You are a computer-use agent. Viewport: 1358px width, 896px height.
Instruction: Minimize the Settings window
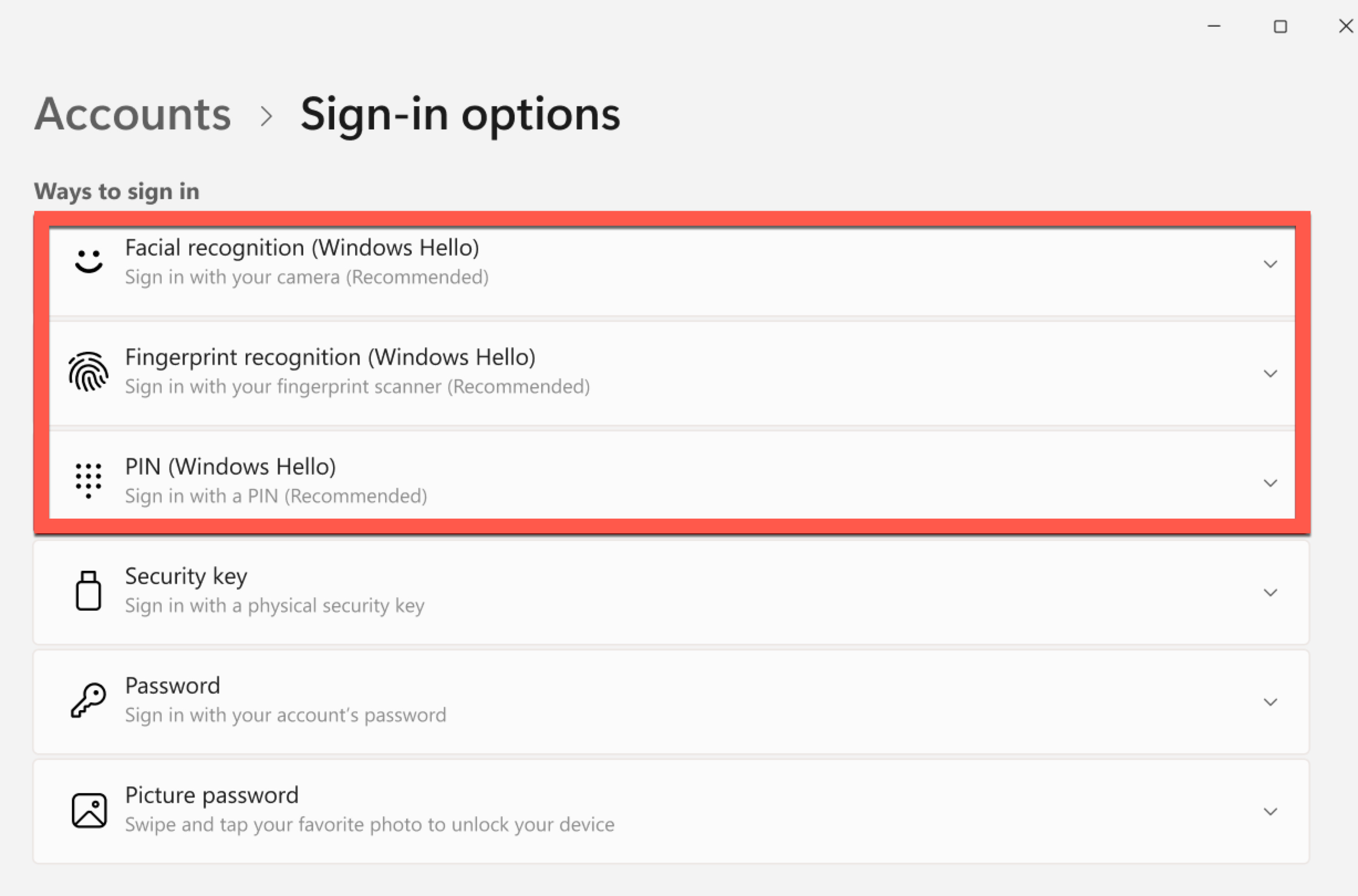coord(1214,27)
